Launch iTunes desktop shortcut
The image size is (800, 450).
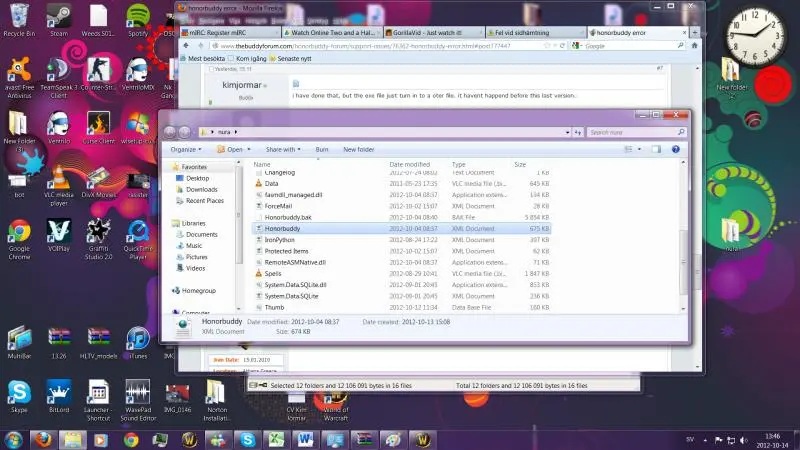138,342
